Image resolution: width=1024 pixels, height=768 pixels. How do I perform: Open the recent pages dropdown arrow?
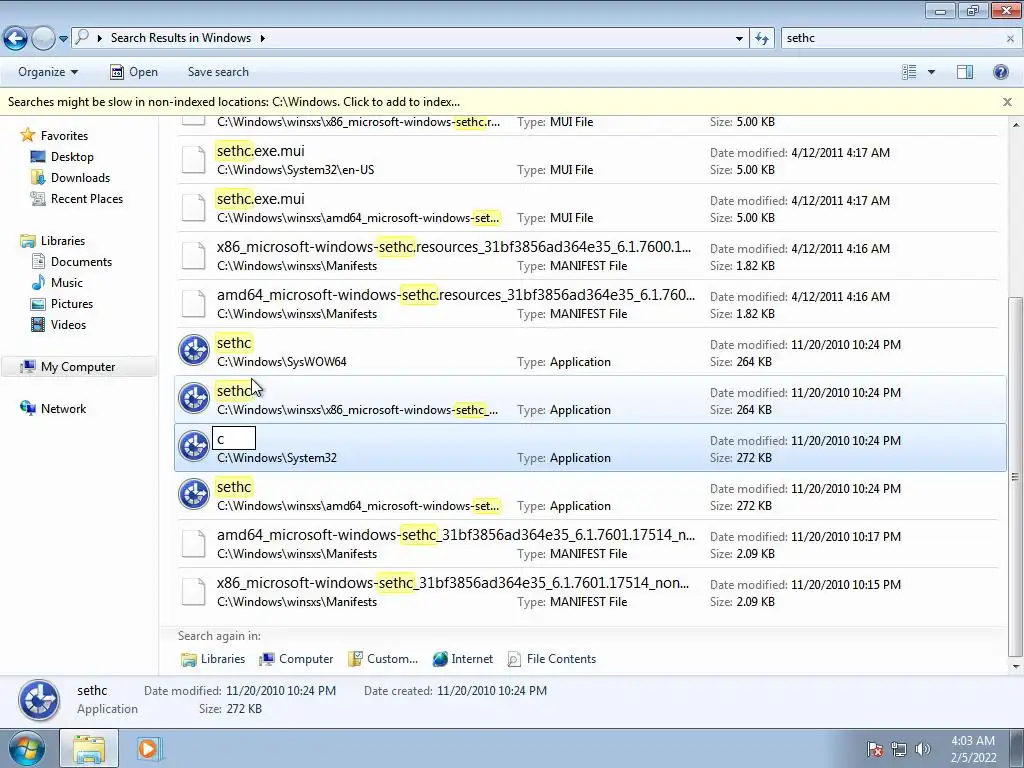(x=63, y=39)
